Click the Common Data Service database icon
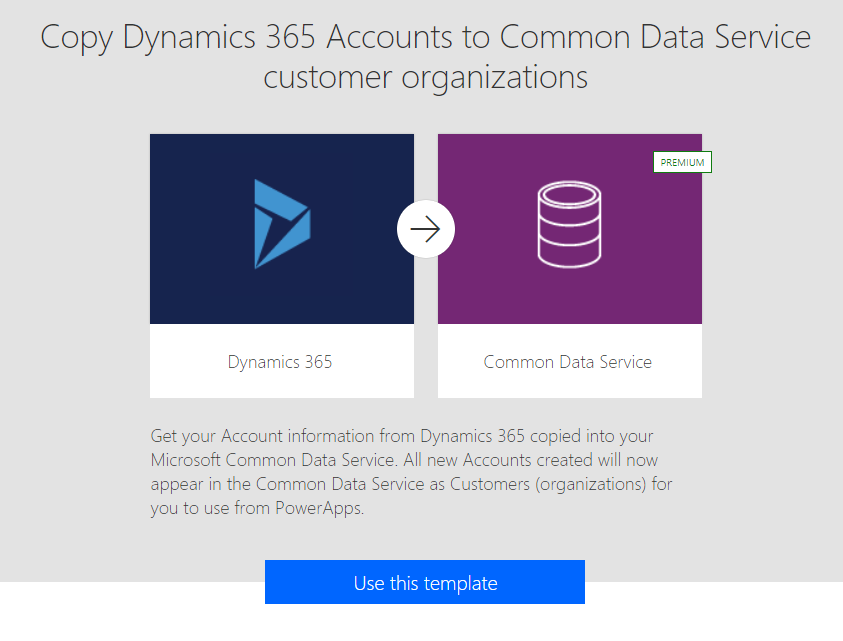 568,224
